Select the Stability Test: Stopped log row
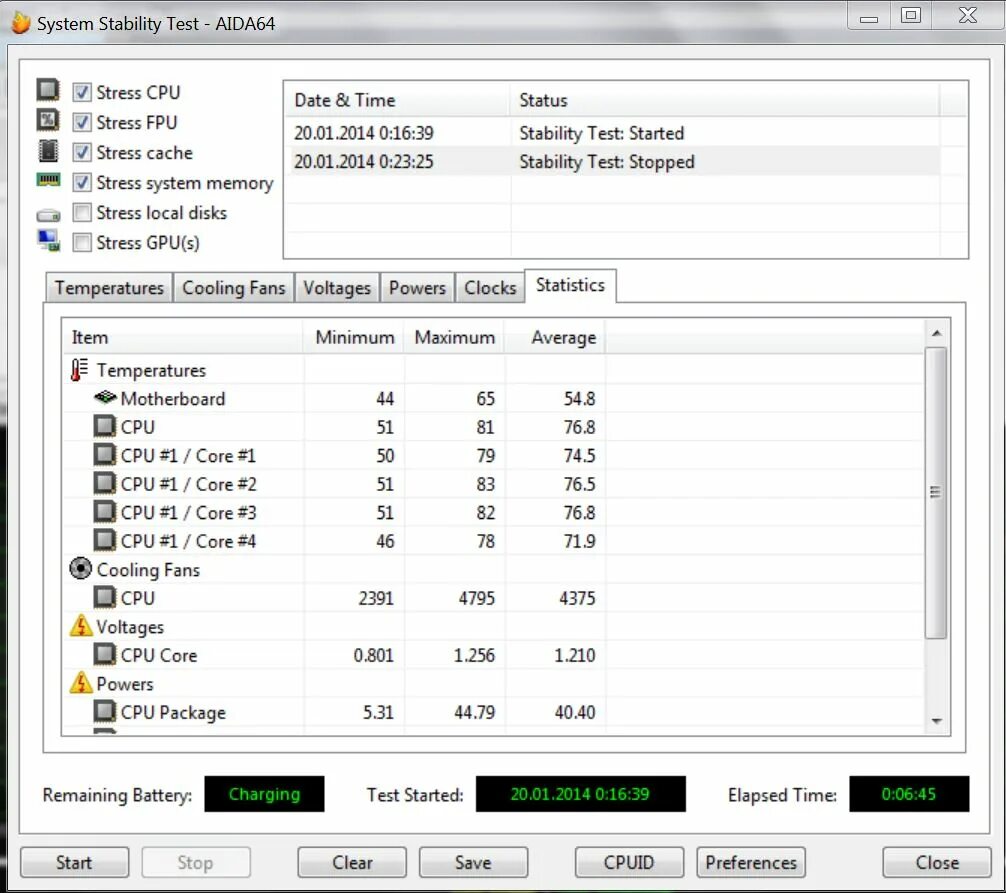The height and width of the screenshot is (893, 1006). click(x=612, y=162)
